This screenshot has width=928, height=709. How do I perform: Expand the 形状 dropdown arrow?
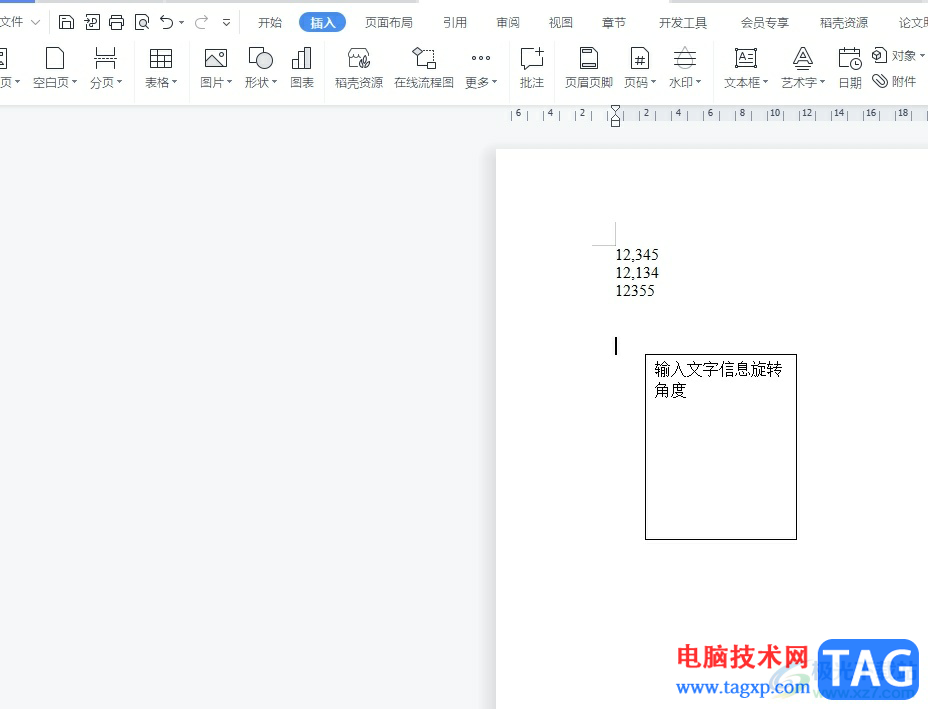tap(275, 82)
